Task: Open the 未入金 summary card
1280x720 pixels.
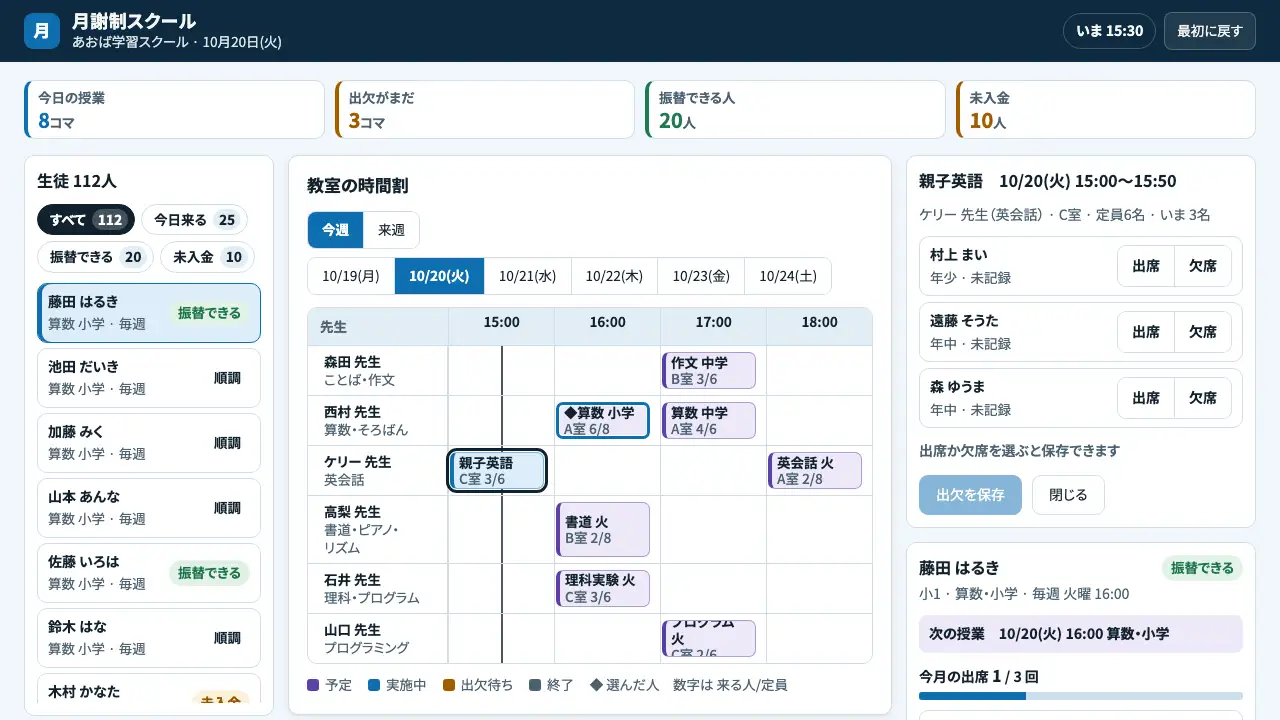Action: [1105, 110]
